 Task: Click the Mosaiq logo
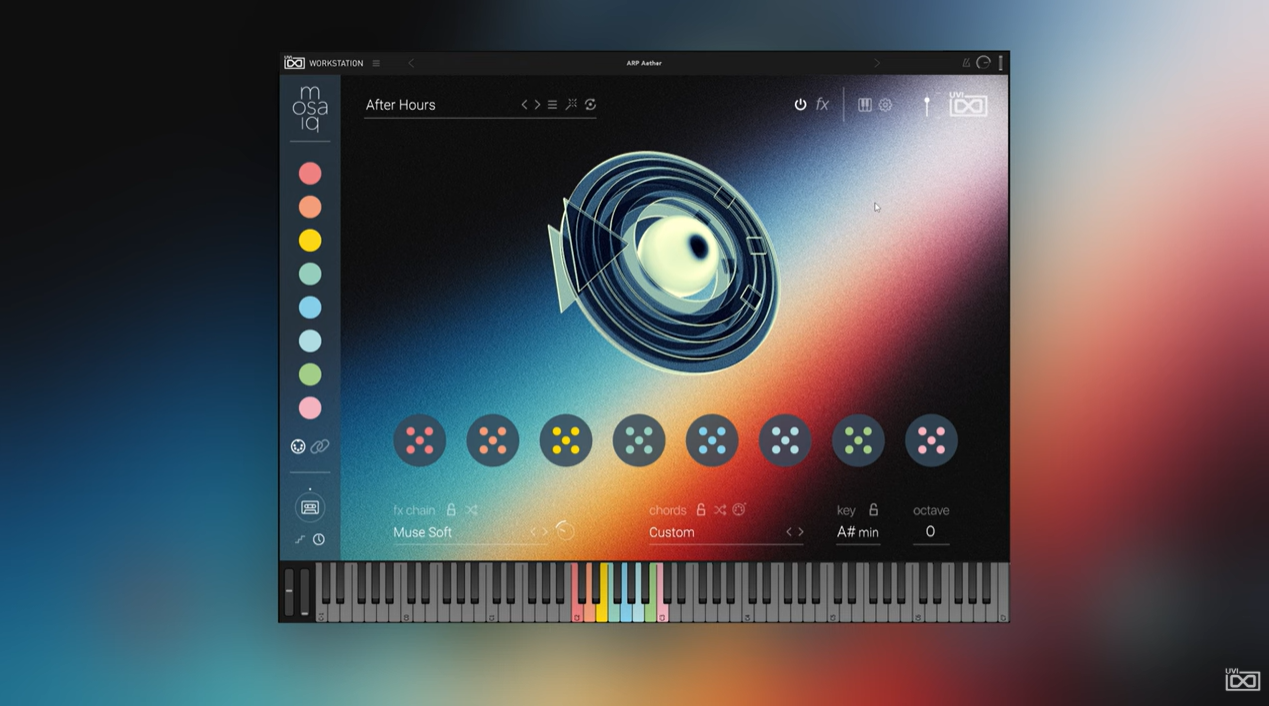(310, 109)
